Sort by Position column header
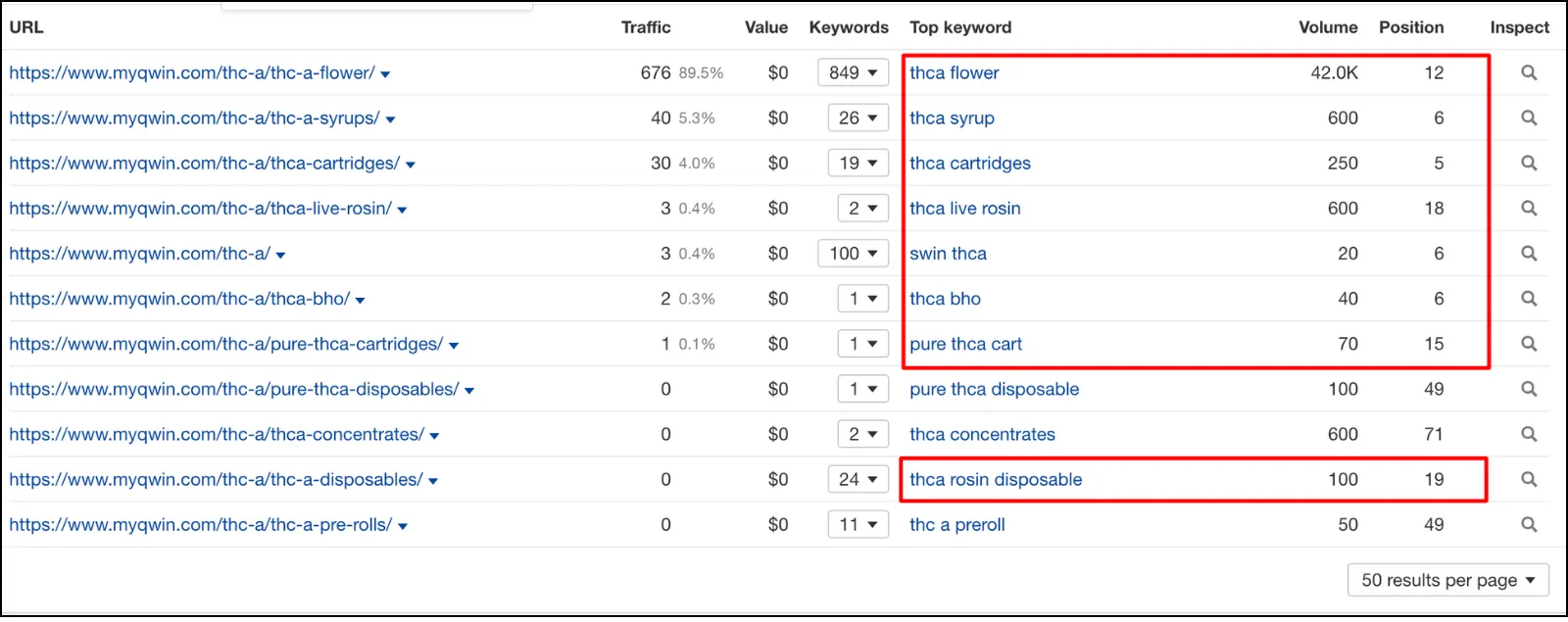 1411,27
